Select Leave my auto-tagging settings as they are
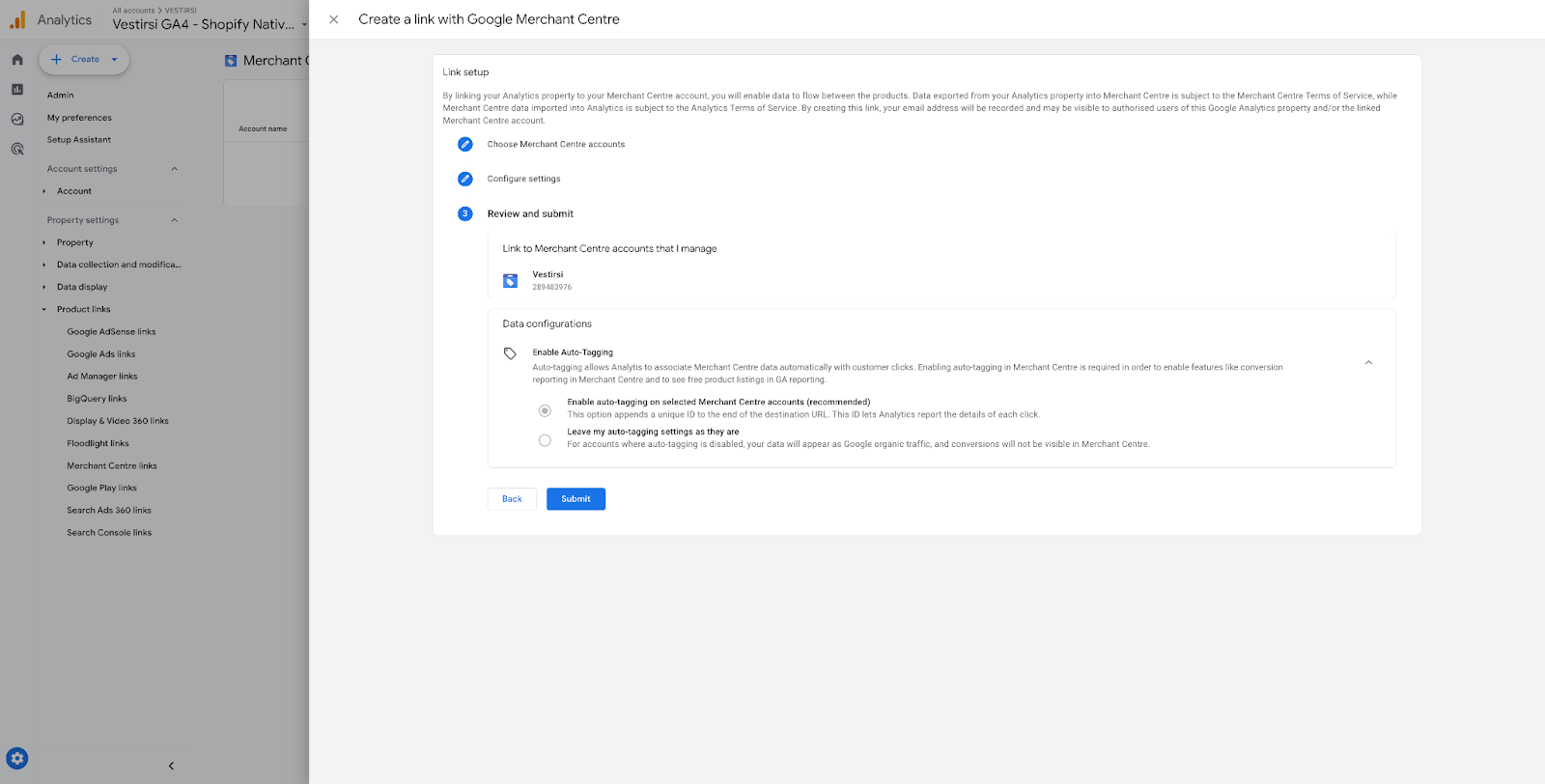This screenshot has width=1545, height=784. [x=545, y=440]
